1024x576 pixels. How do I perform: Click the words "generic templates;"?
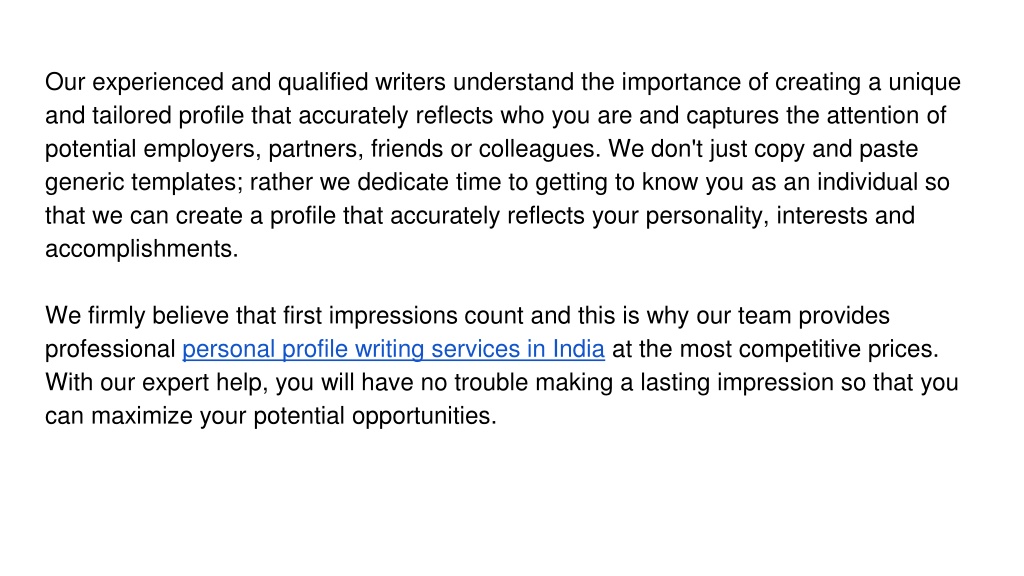click(144, 182)
